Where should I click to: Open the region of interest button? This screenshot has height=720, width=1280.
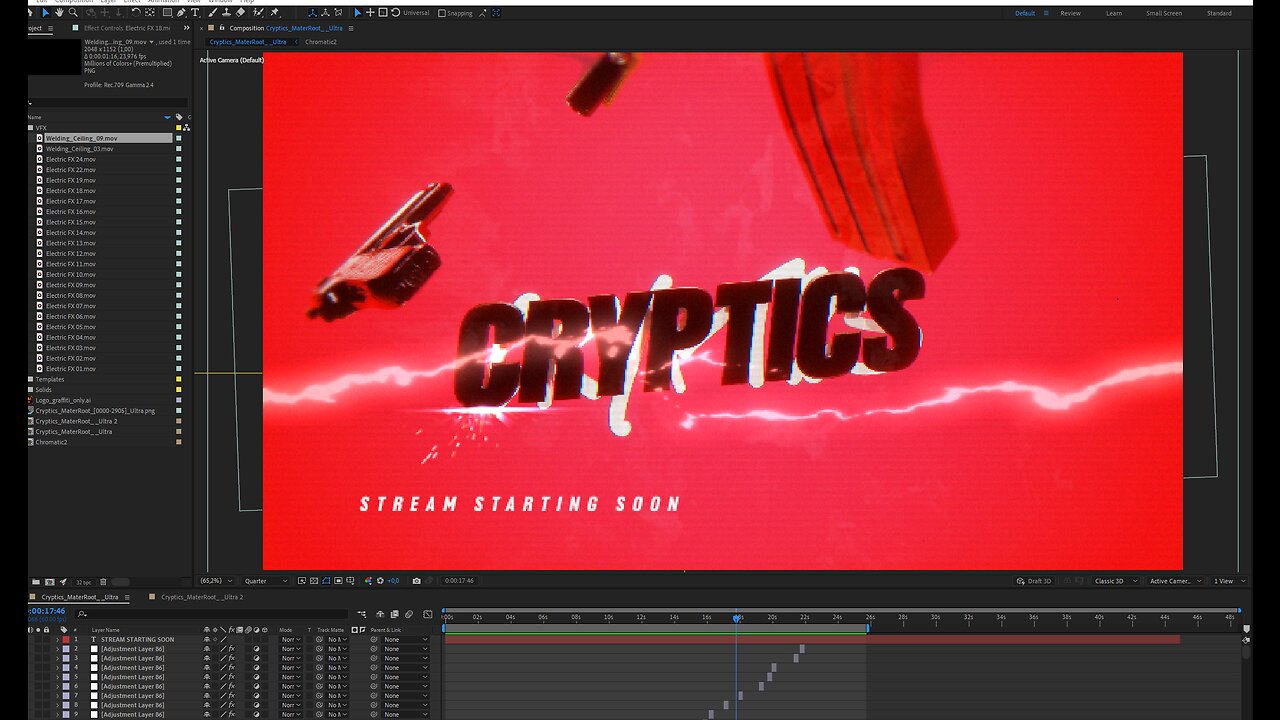click(338, 581)
